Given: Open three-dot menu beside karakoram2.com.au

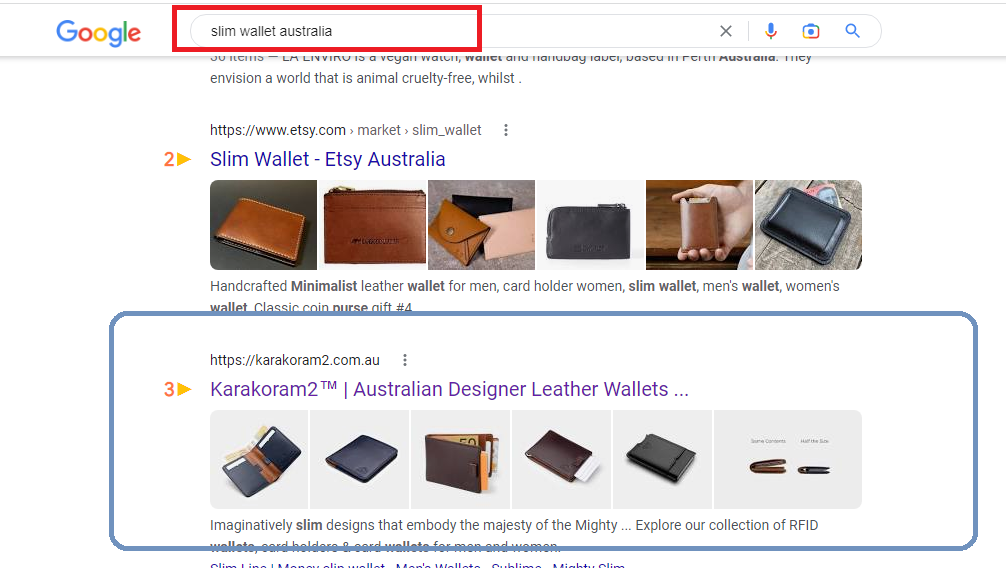Looking at the screenshot, I should (404, 360).
